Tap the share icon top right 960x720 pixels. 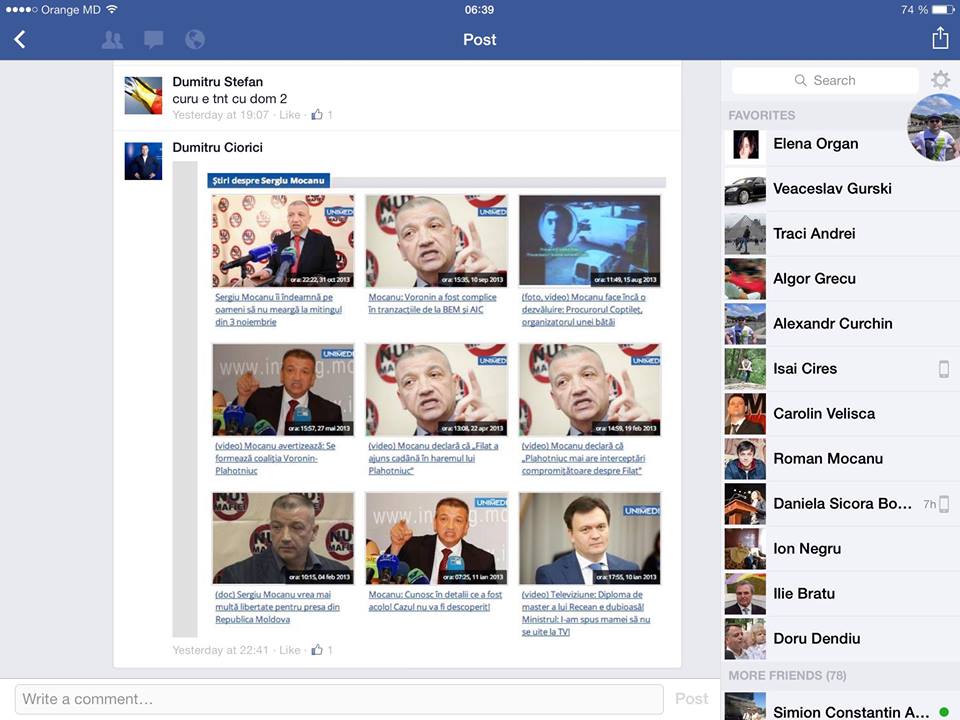click(939, 38)
